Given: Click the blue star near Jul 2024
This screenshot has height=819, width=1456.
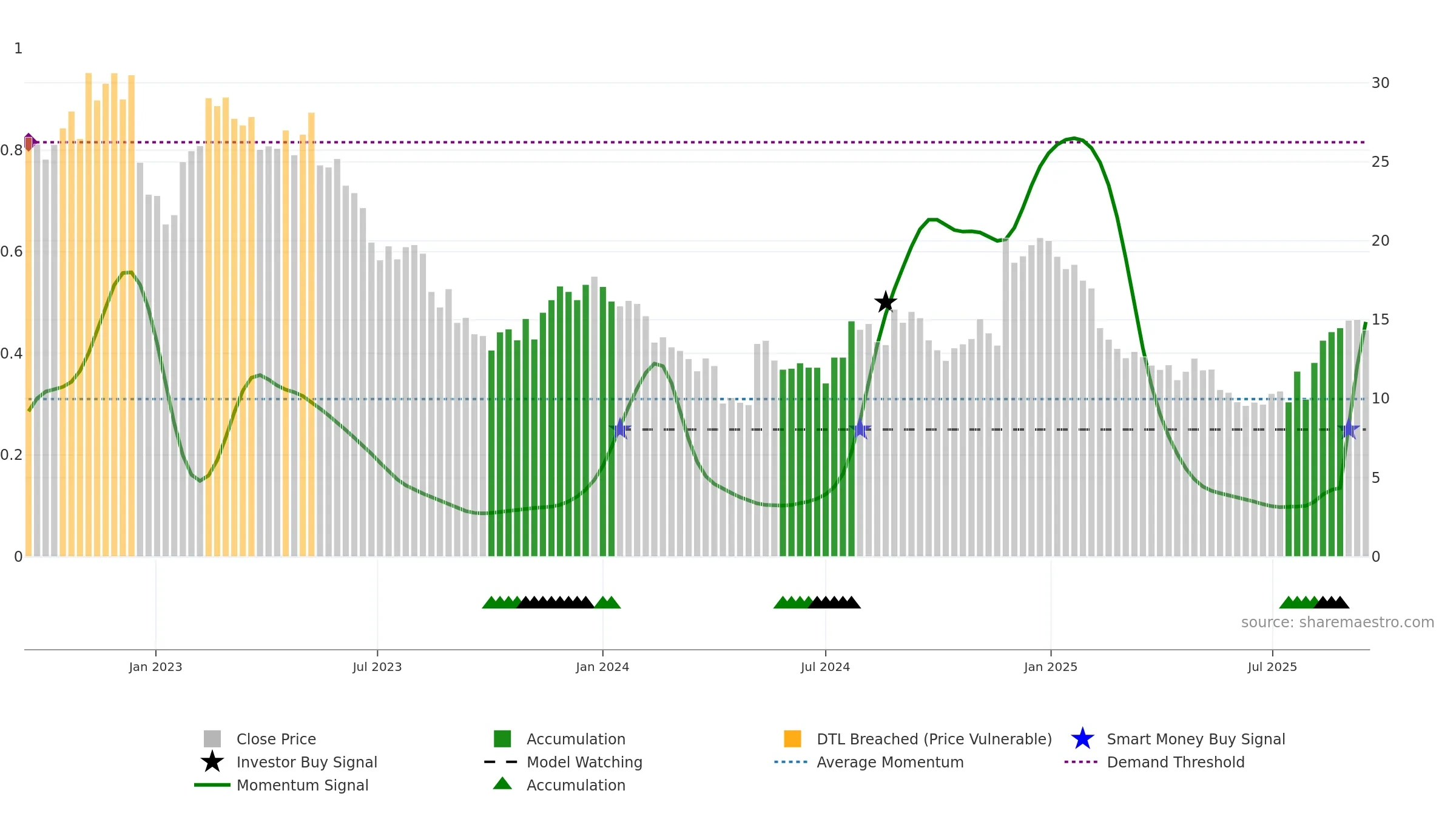Looking at the screenshot, I should coord(860,429).
